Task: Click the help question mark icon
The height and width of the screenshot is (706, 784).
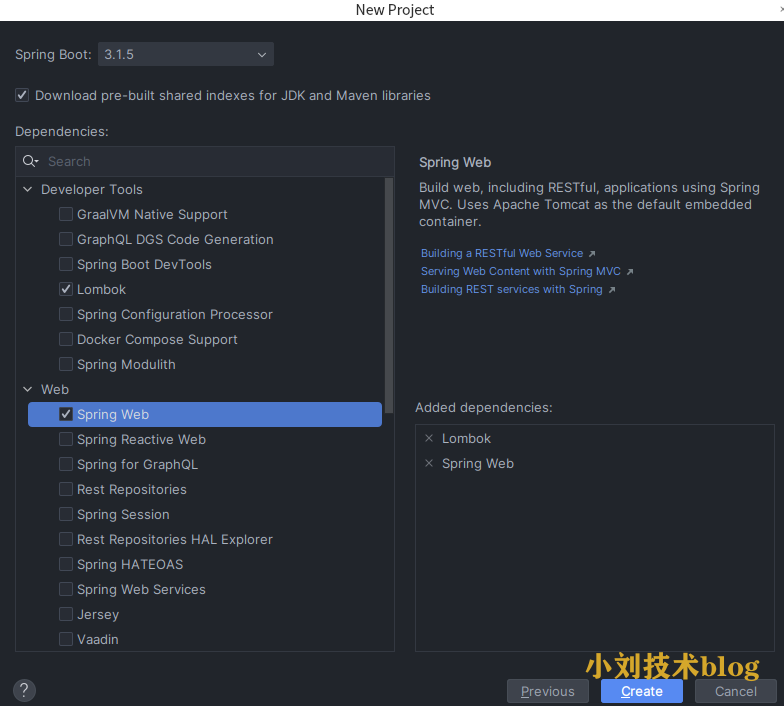Action: point(25,690)
